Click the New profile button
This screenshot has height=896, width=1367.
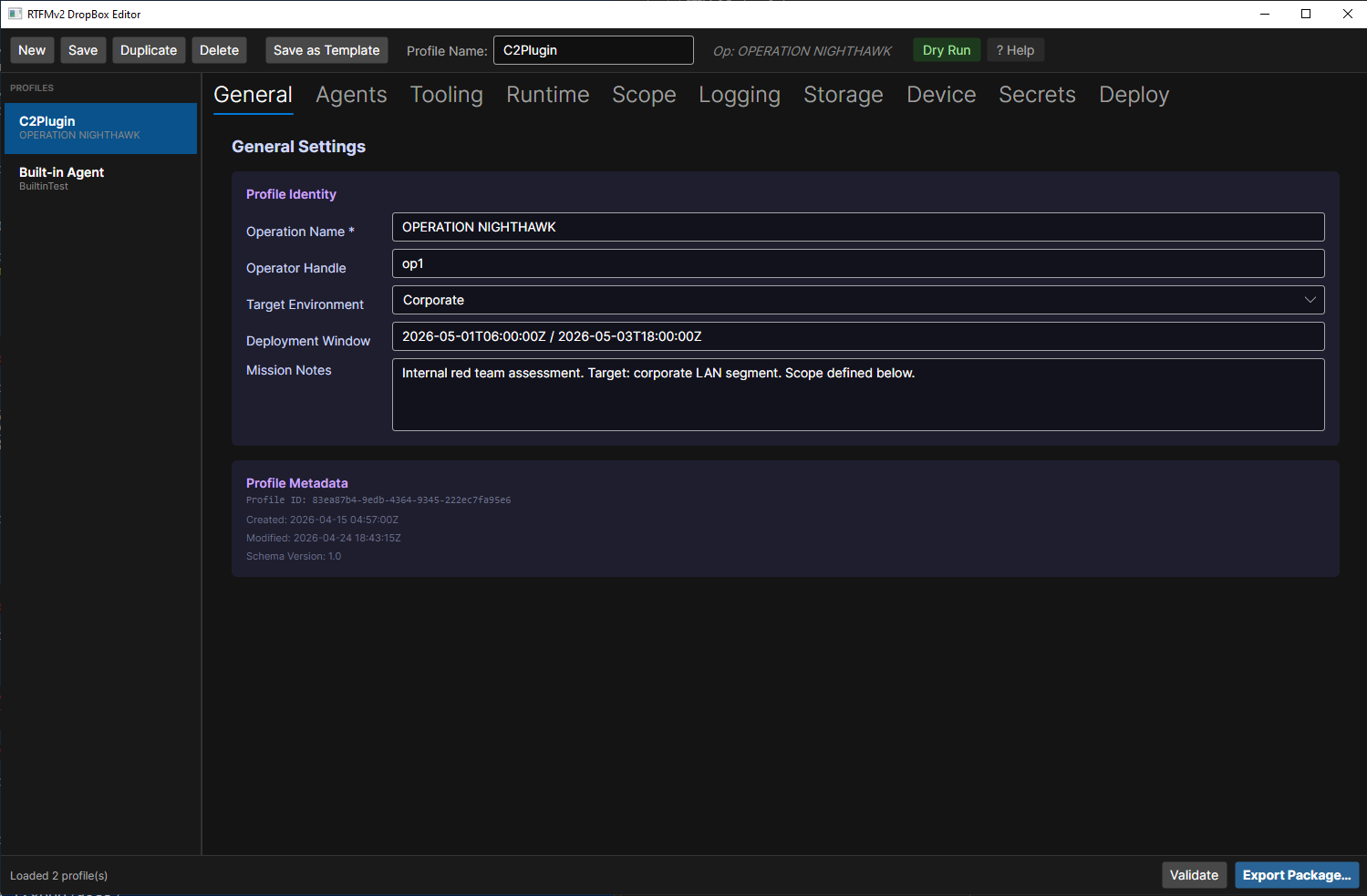point(32,50)
